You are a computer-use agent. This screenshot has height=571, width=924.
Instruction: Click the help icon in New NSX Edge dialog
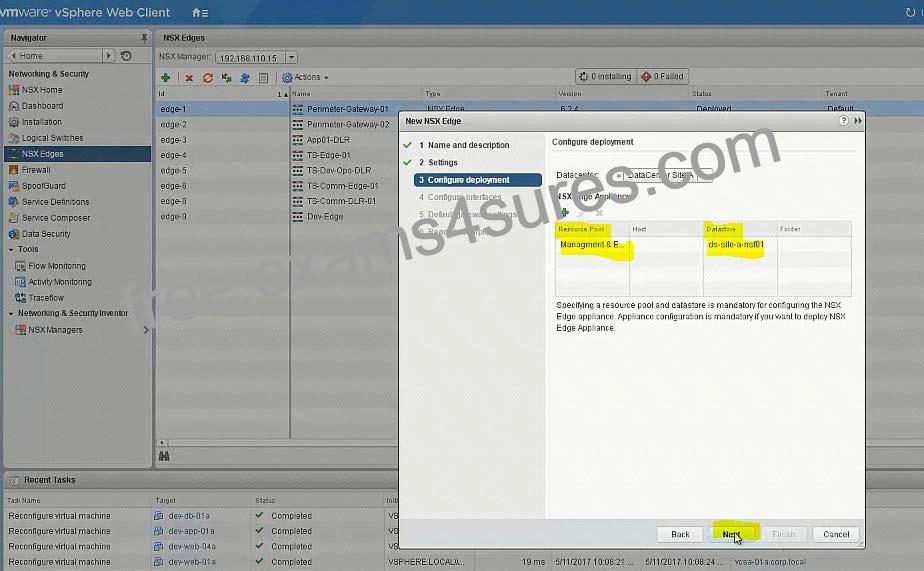coord(843,120)
